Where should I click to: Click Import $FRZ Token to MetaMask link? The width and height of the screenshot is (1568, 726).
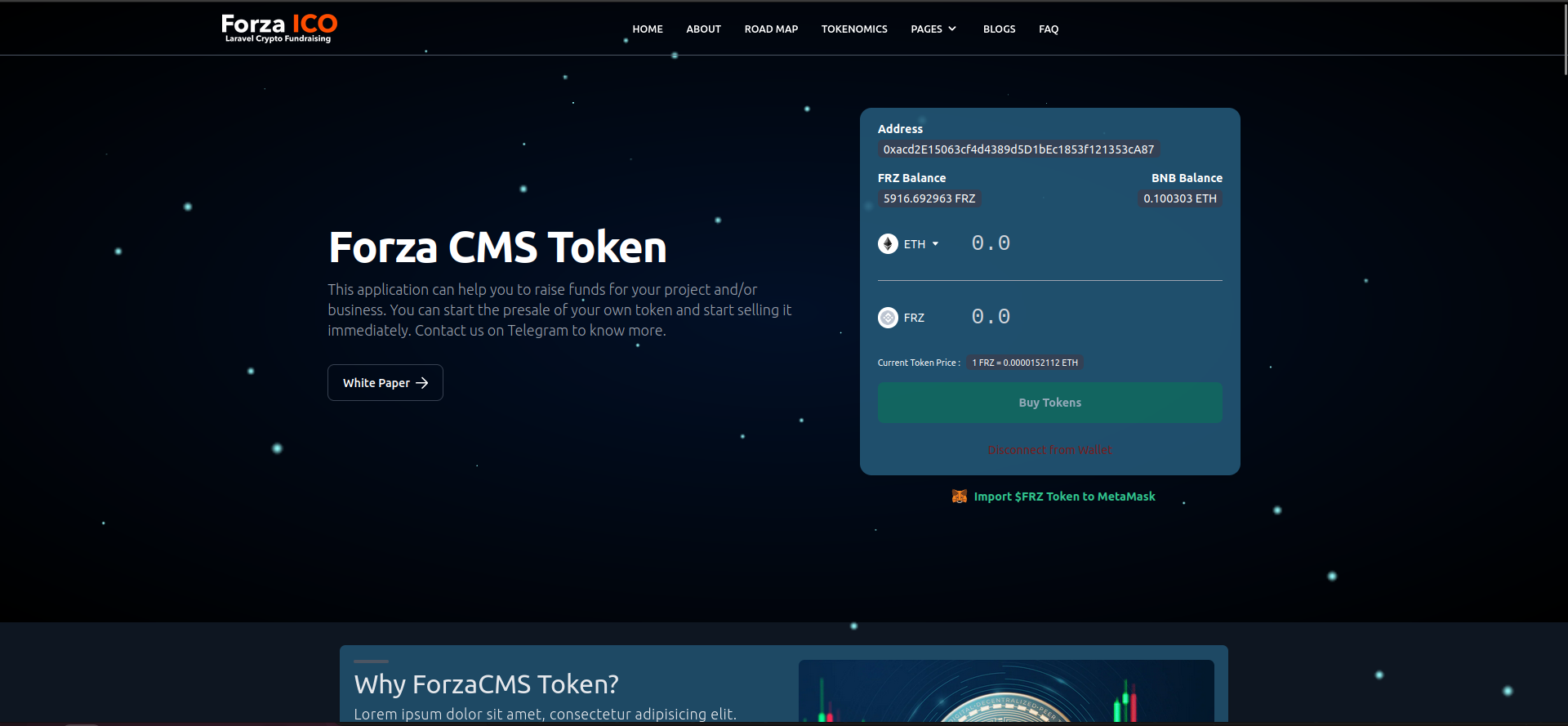coord(1065,497)
